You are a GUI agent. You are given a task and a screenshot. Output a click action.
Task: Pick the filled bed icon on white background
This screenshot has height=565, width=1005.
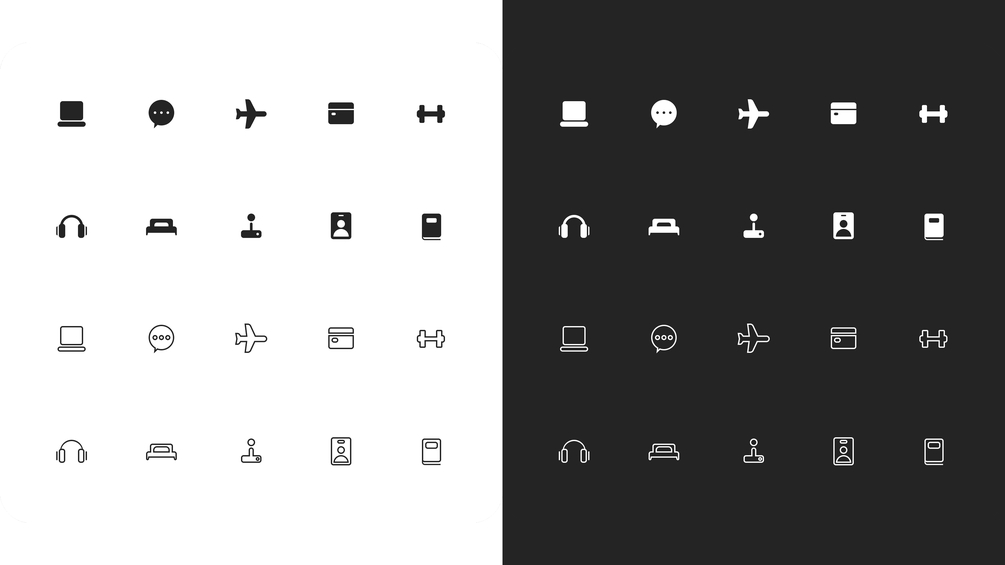point(162,227)
